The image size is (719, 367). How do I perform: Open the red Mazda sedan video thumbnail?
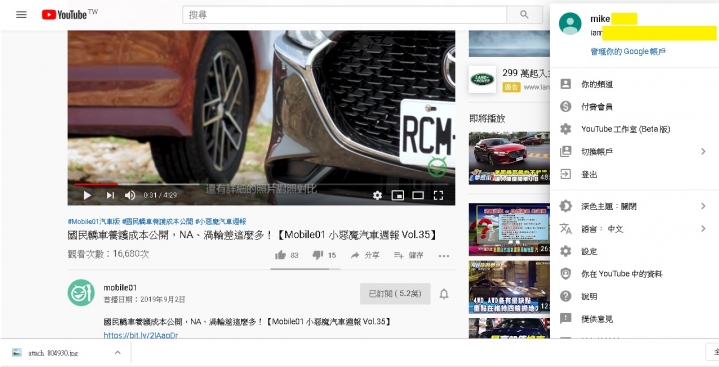[509, 158]
